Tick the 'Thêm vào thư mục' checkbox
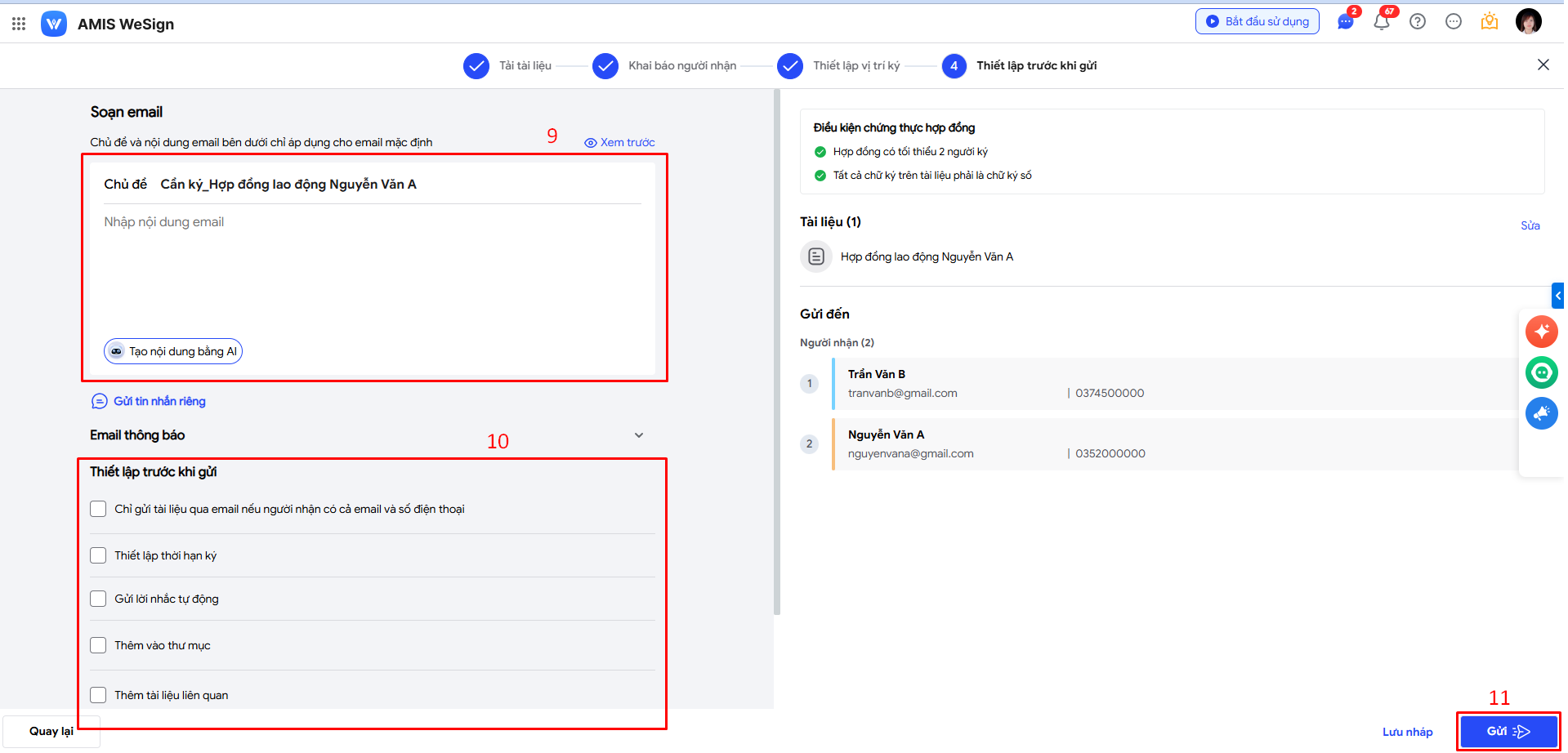1568x753 pixels. (98, 645)
